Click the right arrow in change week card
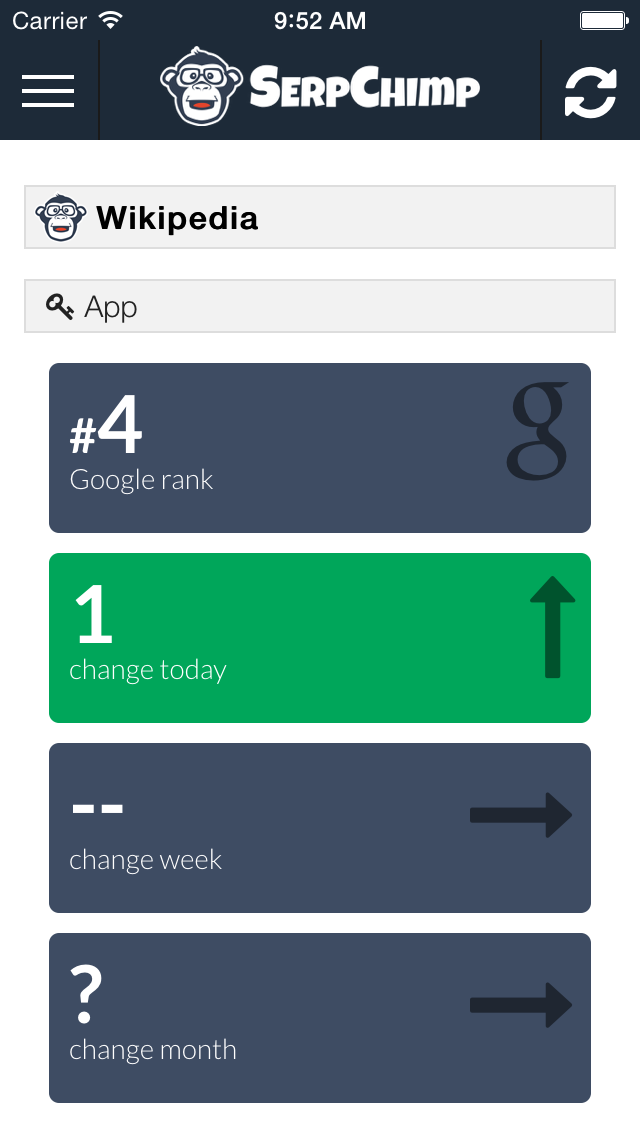This screenshot has width=640, height=1136. pos(520,815)
